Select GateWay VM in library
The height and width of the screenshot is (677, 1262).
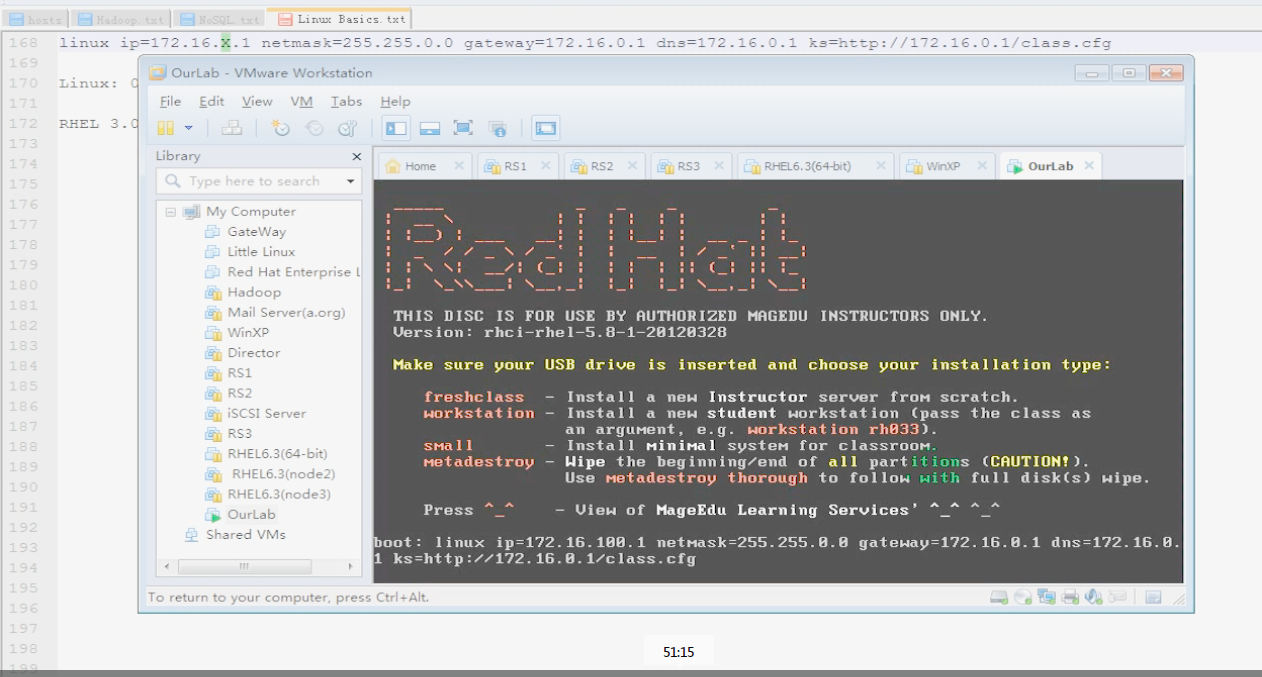pyautogui.click(x=256, y=231)
